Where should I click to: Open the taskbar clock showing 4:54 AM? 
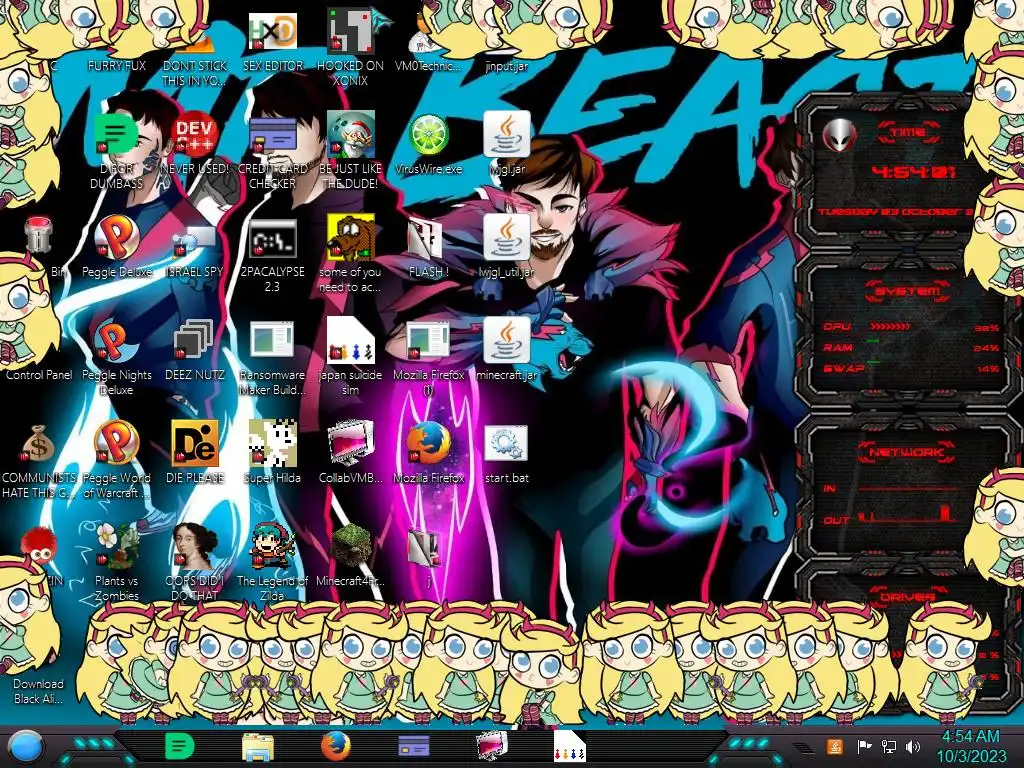(971, 746)
